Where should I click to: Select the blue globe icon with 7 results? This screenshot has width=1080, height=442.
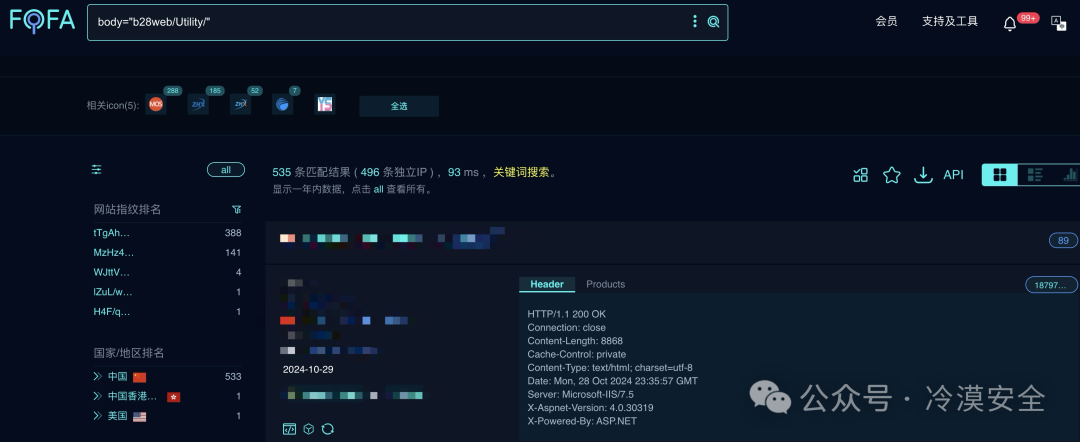282,105
